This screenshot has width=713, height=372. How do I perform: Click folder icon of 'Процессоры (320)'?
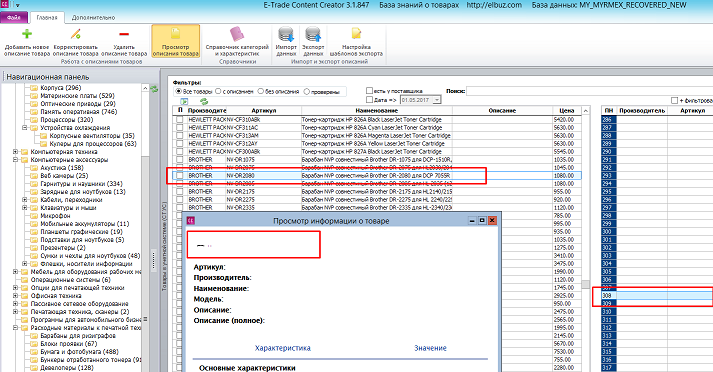(34, 120)
